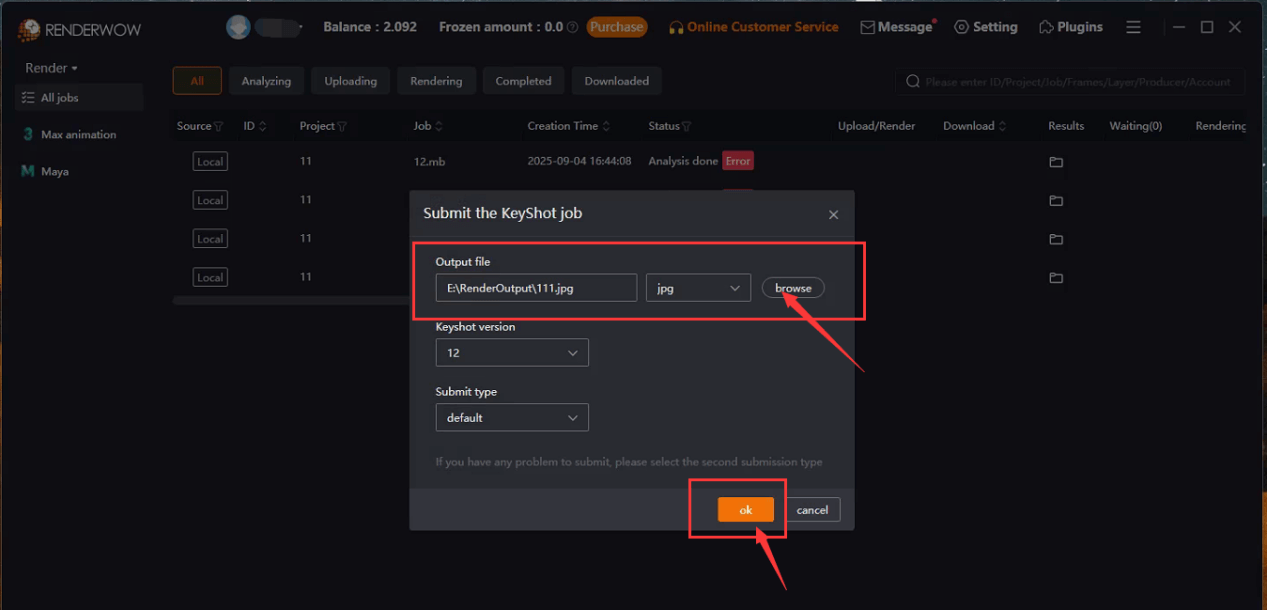Switch to the Rendering jobs tab
Image resolution: width=1267 pixels, height=610 pixels.
tap(436, 81)
